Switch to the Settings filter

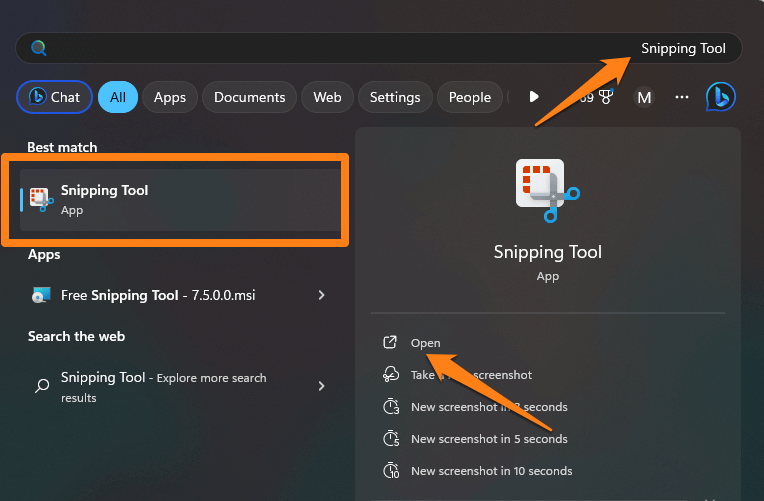pyautogui.click(x=395, y=97)
